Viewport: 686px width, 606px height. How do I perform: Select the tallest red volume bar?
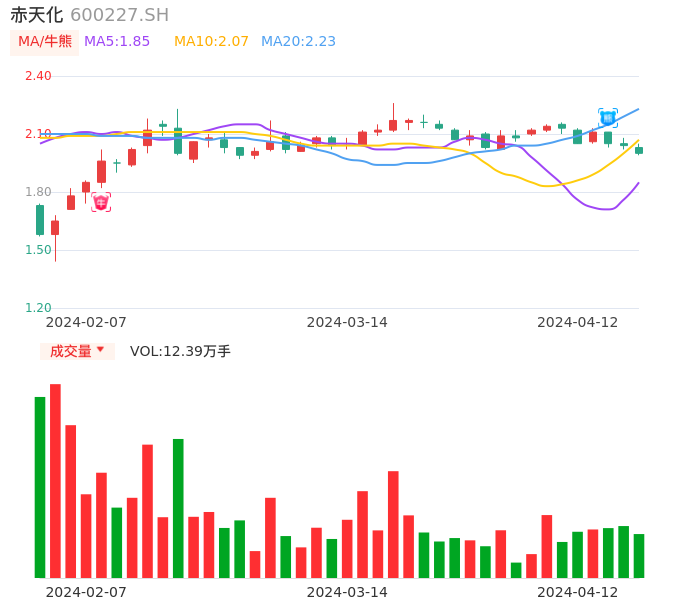pyautogui.click(x=55, y=480)
